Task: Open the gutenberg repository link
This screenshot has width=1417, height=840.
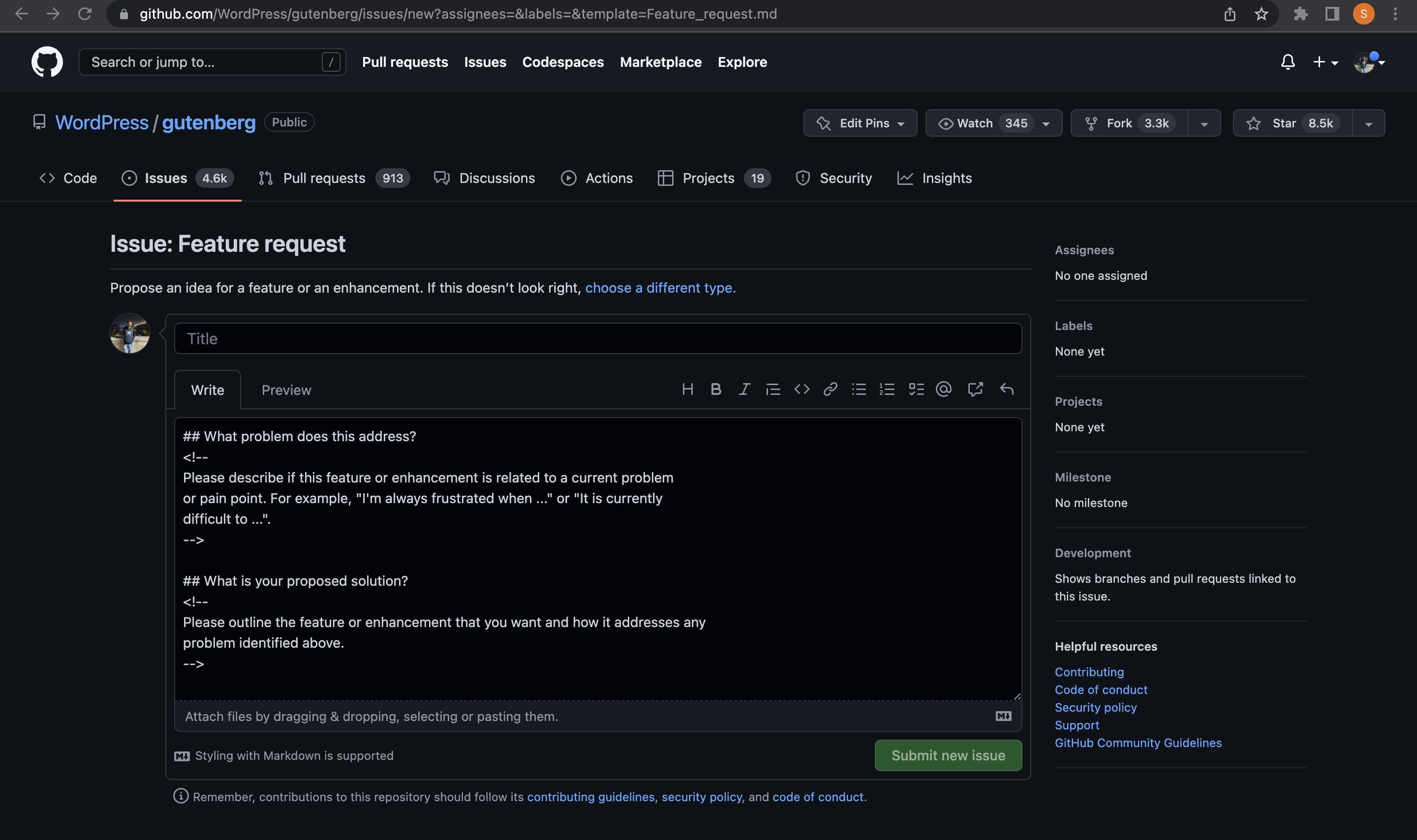Action: click(x=209, y=122)
